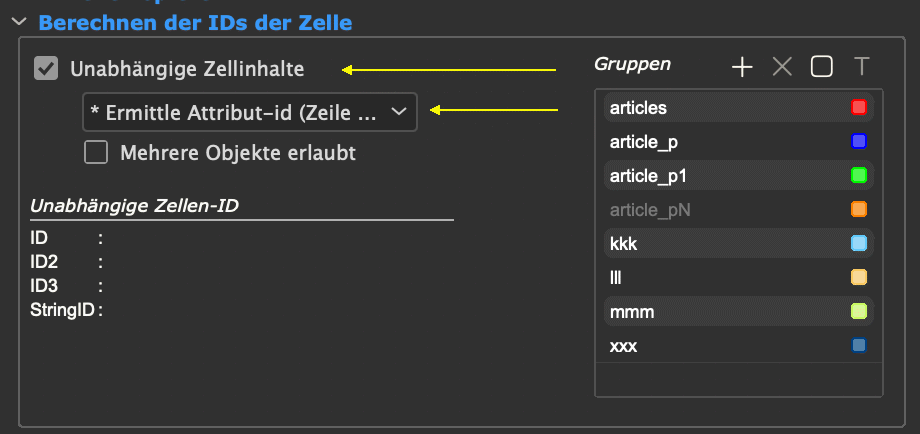The height and width of the screenshot is (434, 920).
Task: Select the mmm group entry
Action: click(739, 311)
